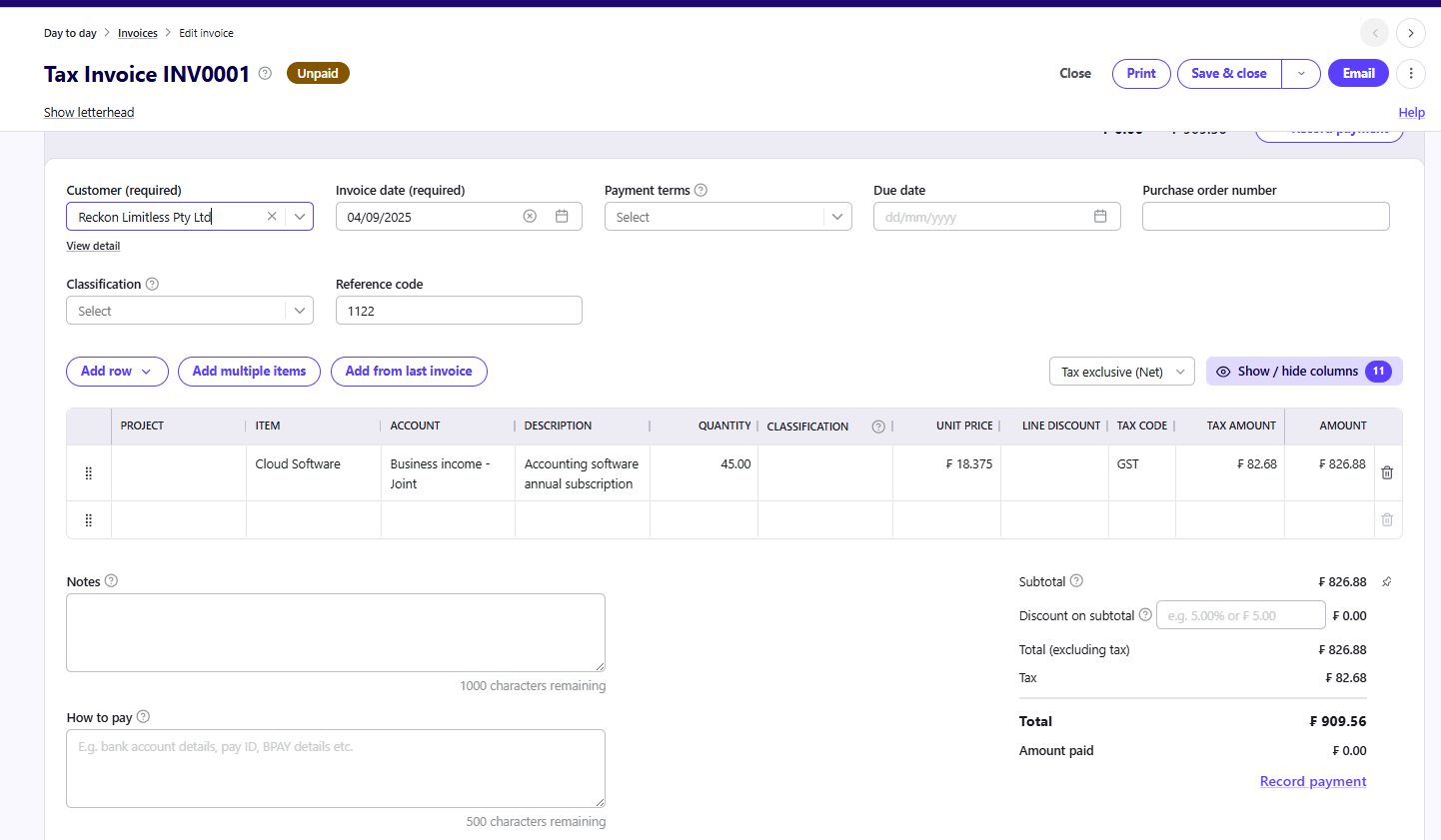1441x840 pixels.
Task: Click the Unpaid status badge
Action: tap(318, 73)
